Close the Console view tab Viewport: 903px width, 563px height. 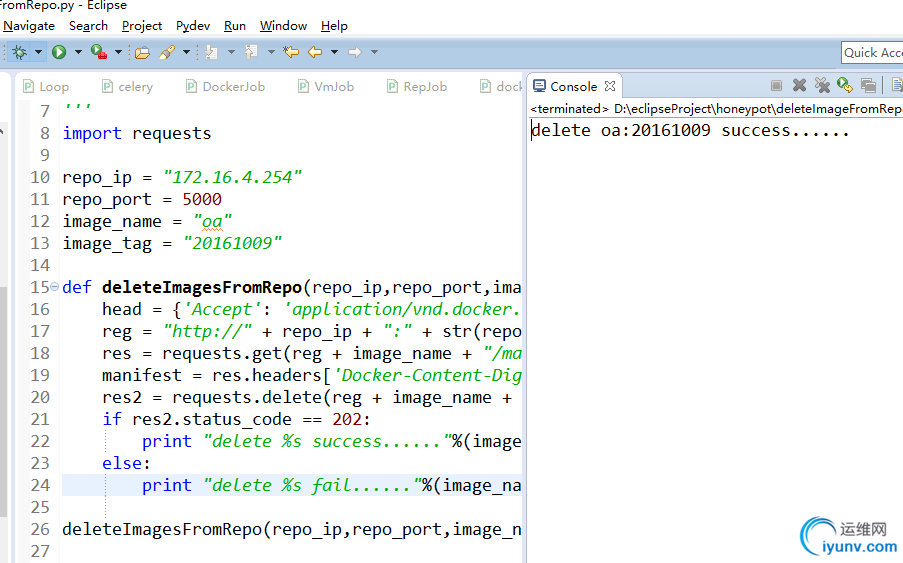tap(610, 86)
